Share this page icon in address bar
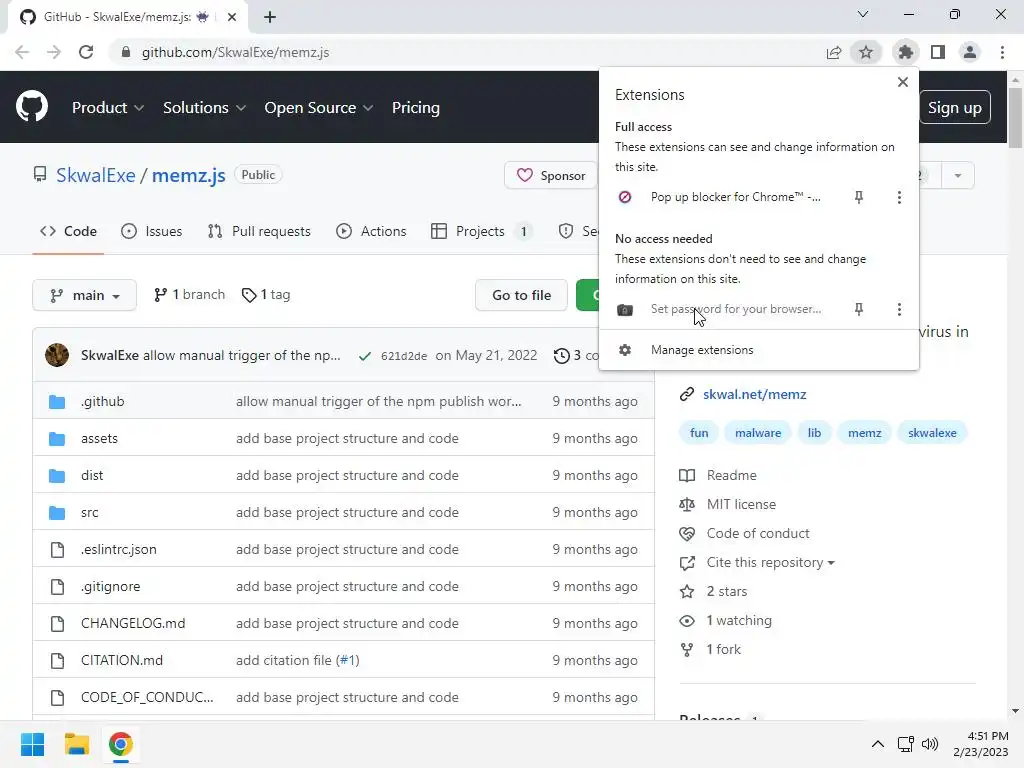 [x=834, y=52]
